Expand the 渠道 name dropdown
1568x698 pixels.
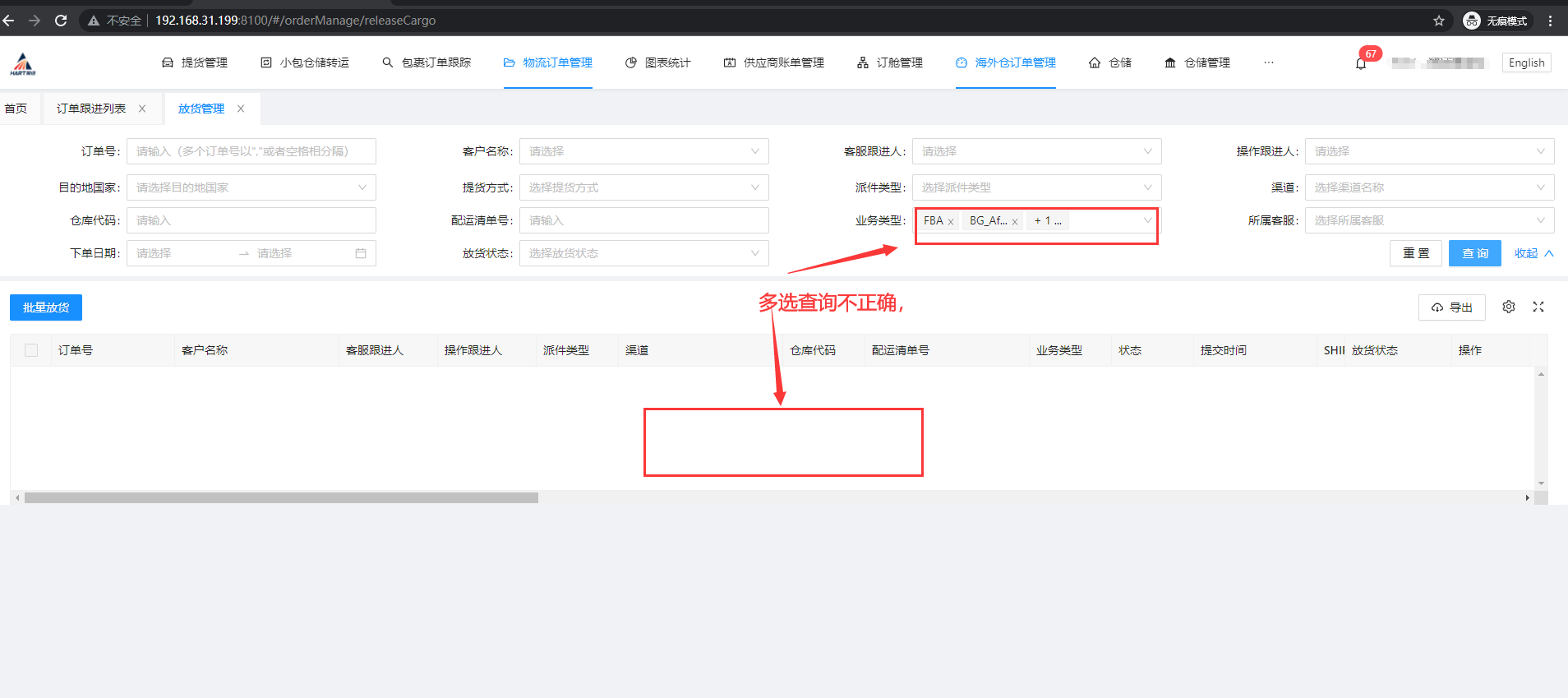pos(1429,187)
